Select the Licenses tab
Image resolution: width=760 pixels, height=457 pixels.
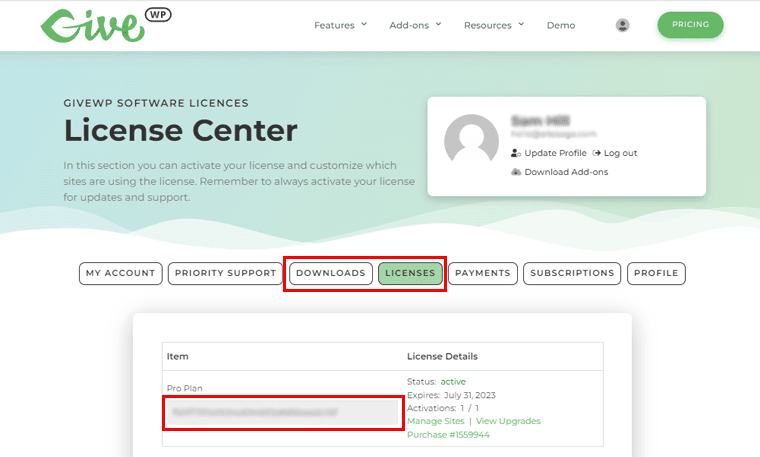410,273
